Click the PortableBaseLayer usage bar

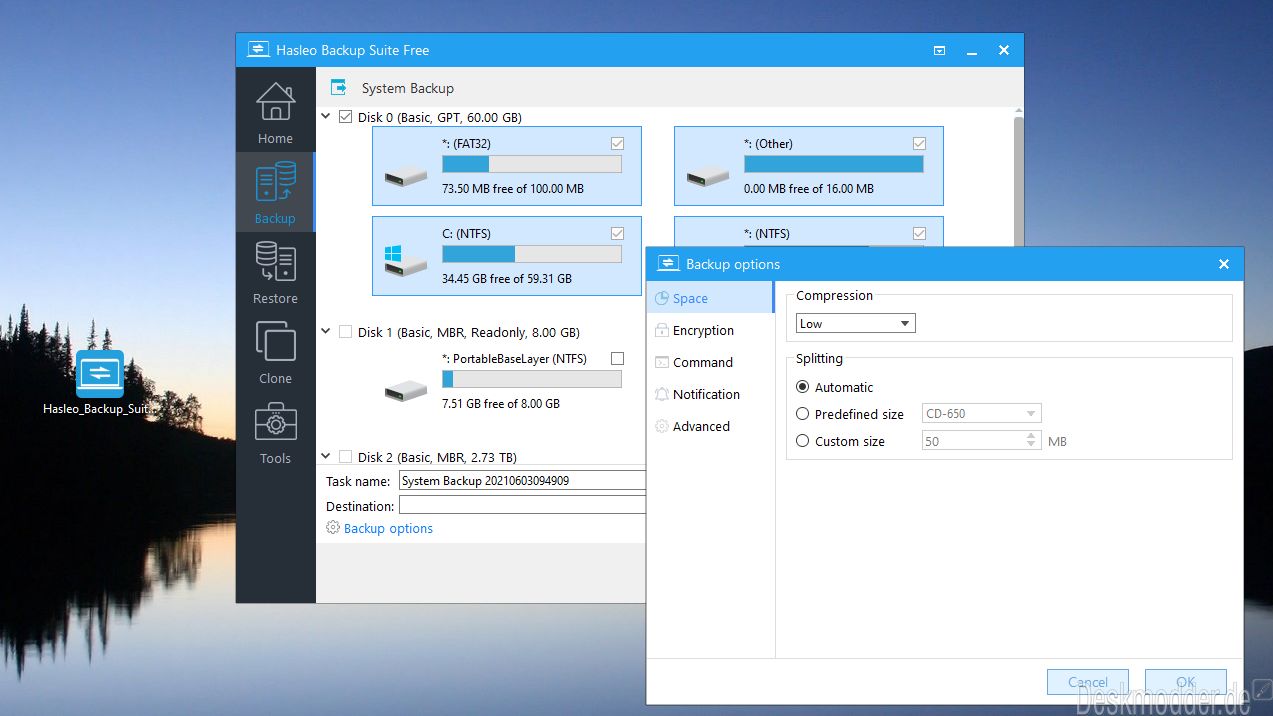click(532, 379)
